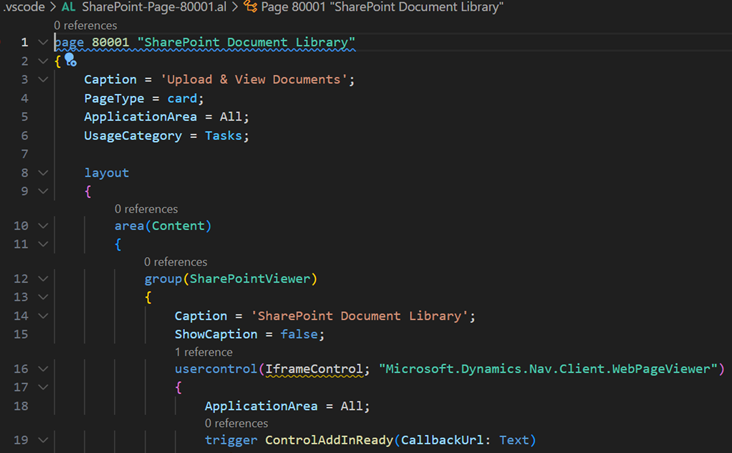Screen dimensions: 732x453
Task: Collapse the layout section on line 8
Action: [x=43, y=173]
